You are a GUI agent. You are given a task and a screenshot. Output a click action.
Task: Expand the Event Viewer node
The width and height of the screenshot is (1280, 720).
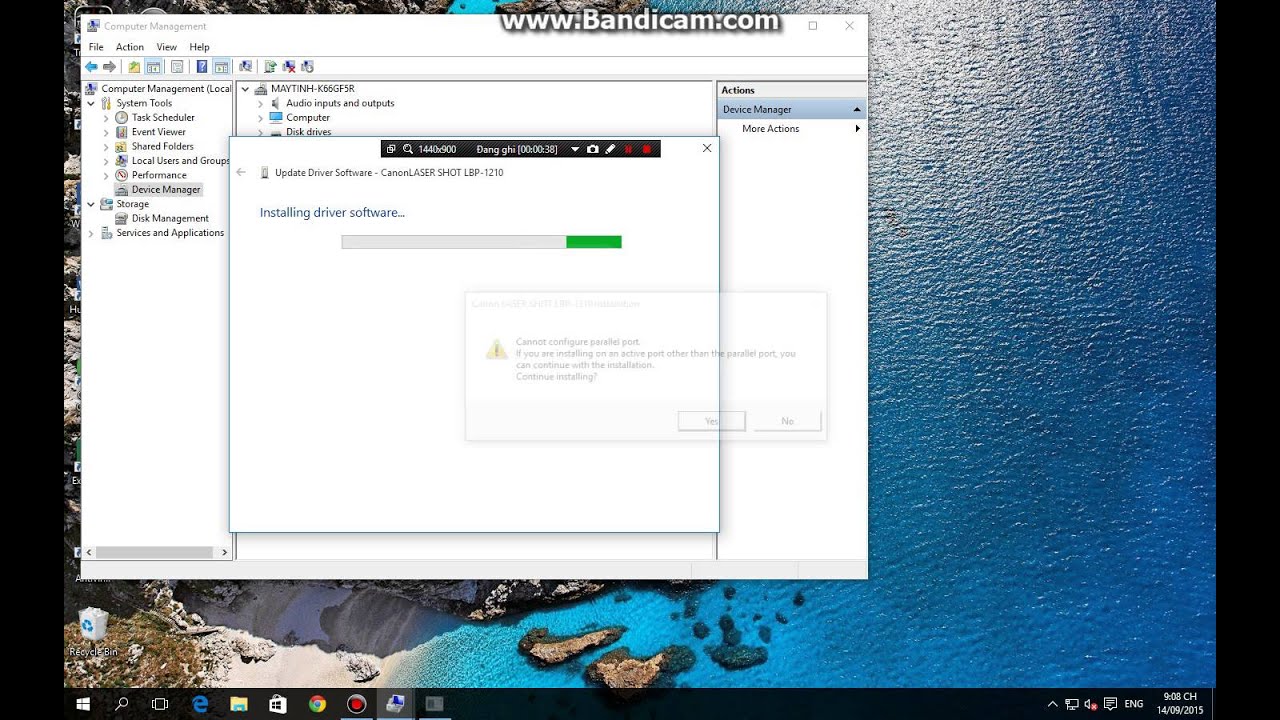(x=107, y=132)
